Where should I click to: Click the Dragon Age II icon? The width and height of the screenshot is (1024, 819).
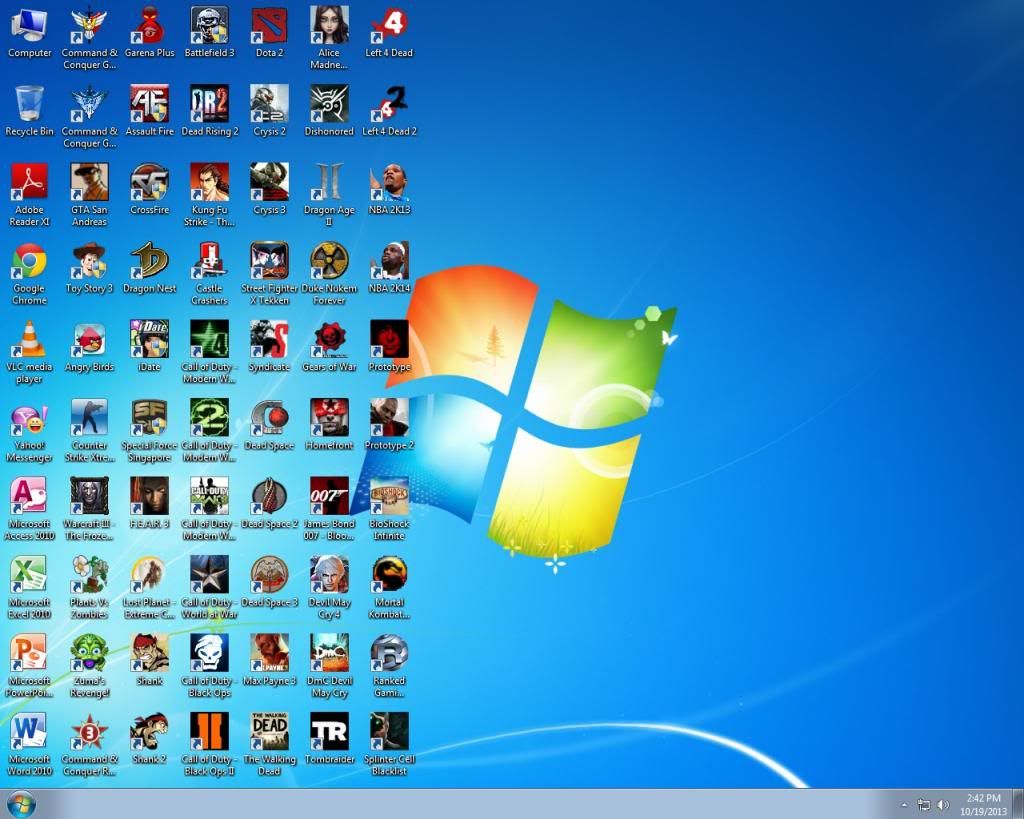point(329,195)
